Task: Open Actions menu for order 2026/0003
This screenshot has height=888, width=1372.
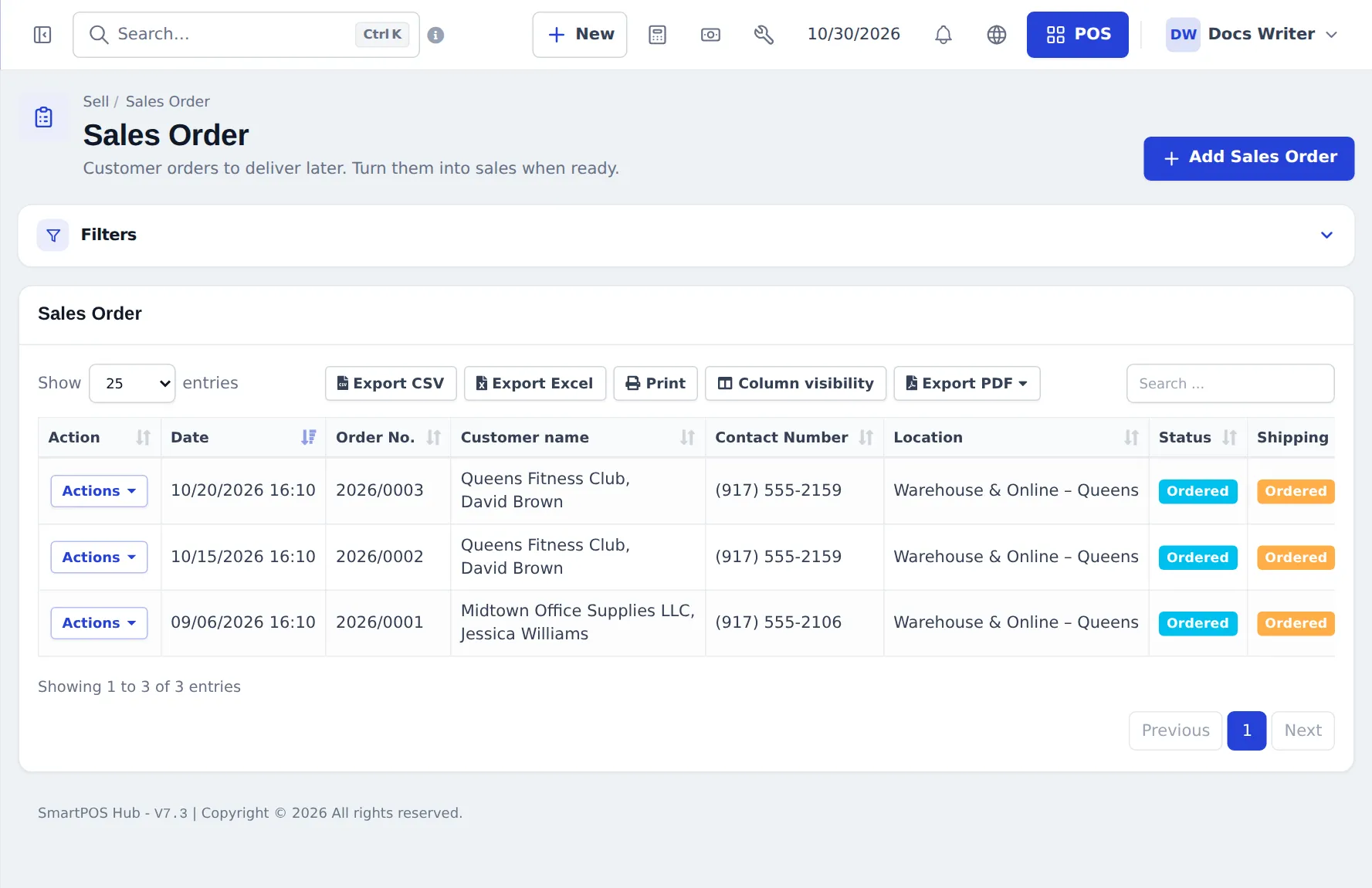Action: [99, 491]
